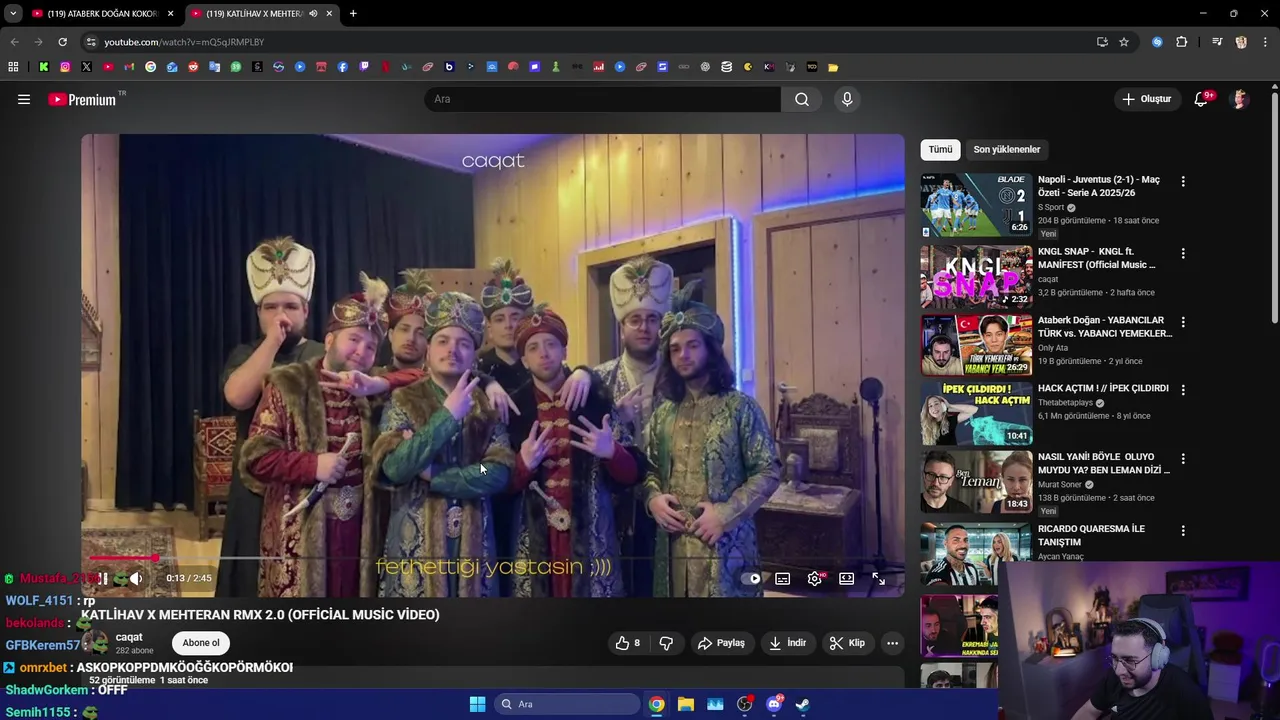Screen dimensions: 1280x720
Task: Click the youtube.com address bar URL
Action: pyautogui.click(x=184, y=42)
